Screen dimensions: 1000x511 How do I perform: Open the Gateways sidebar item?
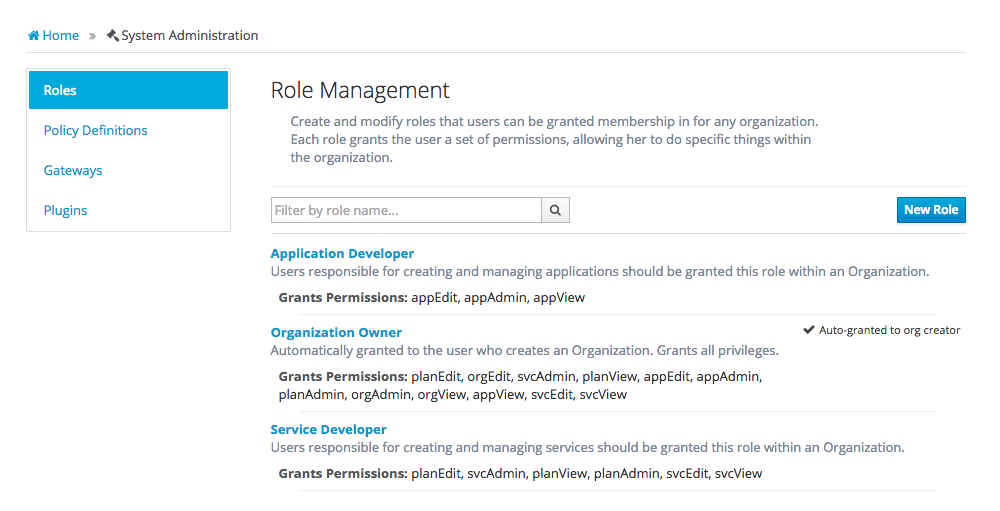coord(73,170)
